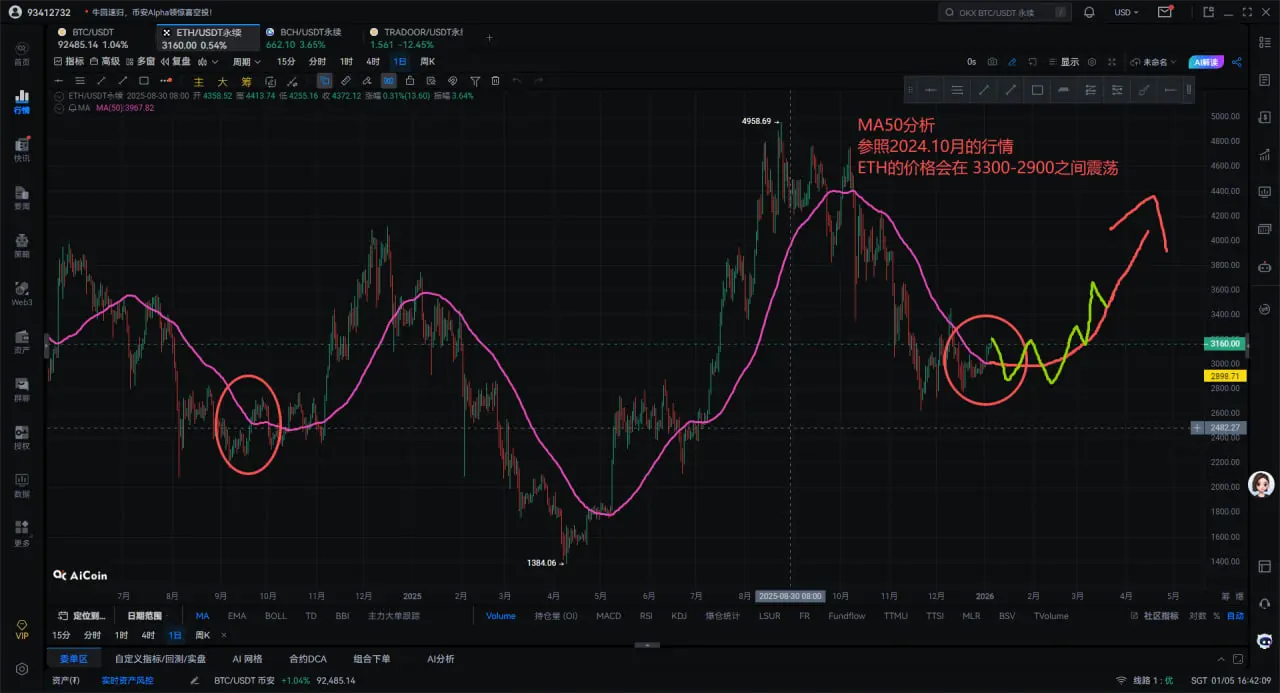Open settings hexagon at the sidebar bottom
The height and width of the screenshot is (693, 1280).
pos(21,668)
